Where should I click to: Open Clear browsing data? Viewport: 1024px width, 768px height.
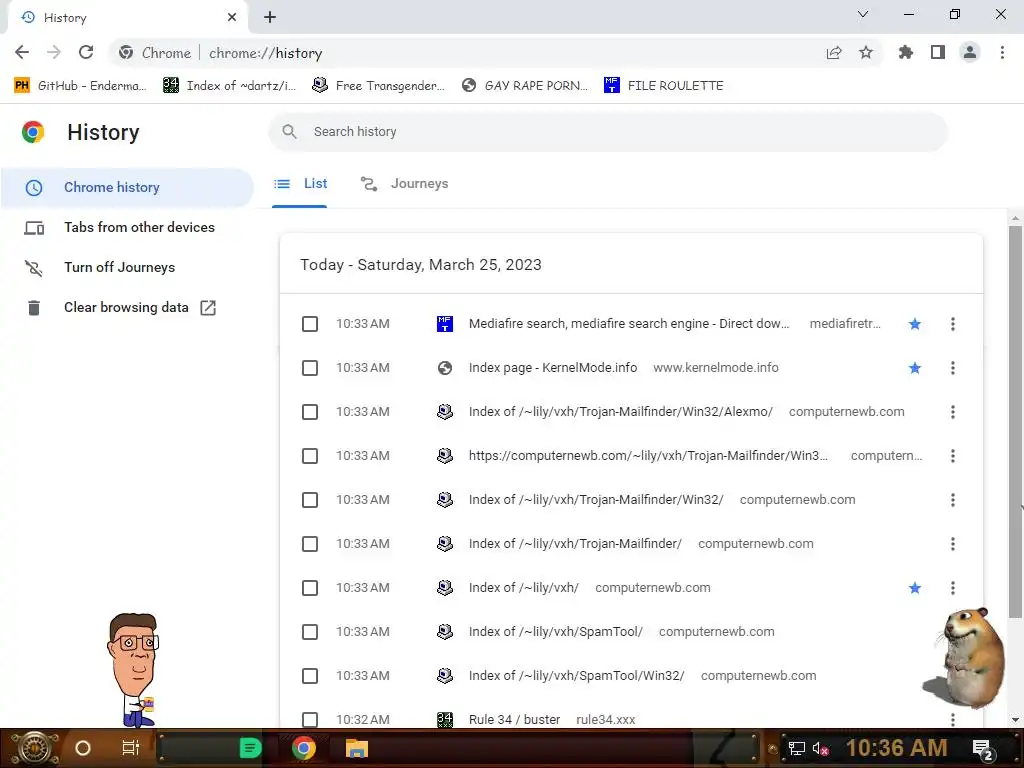[x=127, y=308]
